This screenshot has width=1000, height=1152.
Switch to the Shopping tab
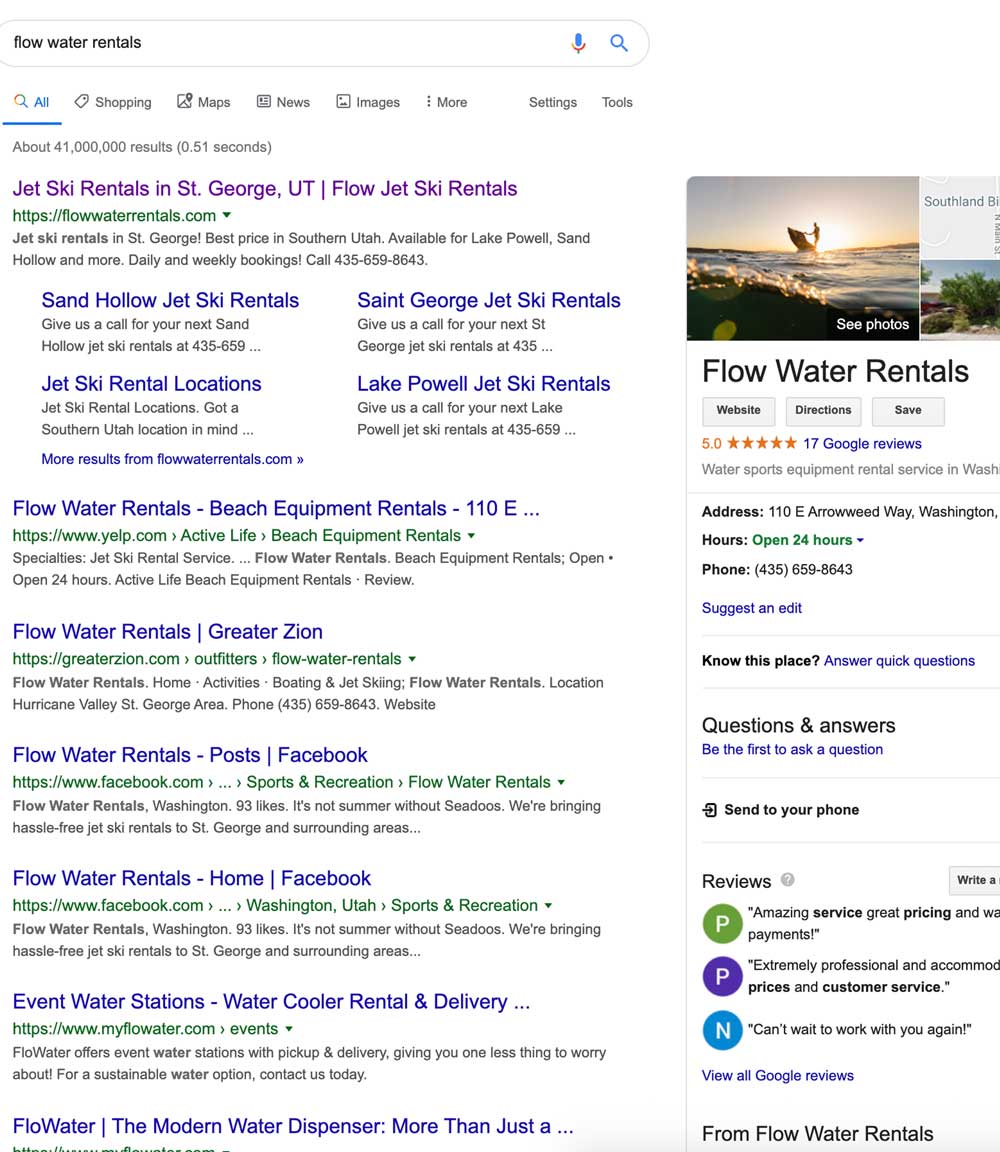pyautogui.click(x=113, y=102)
